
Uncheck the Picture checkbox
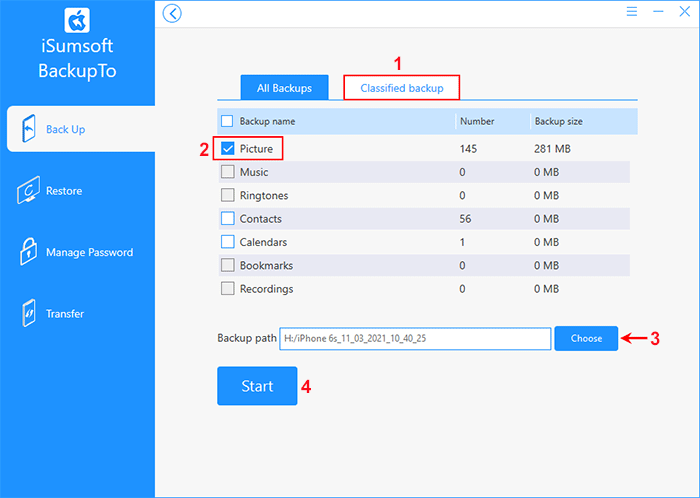point(228,149)
